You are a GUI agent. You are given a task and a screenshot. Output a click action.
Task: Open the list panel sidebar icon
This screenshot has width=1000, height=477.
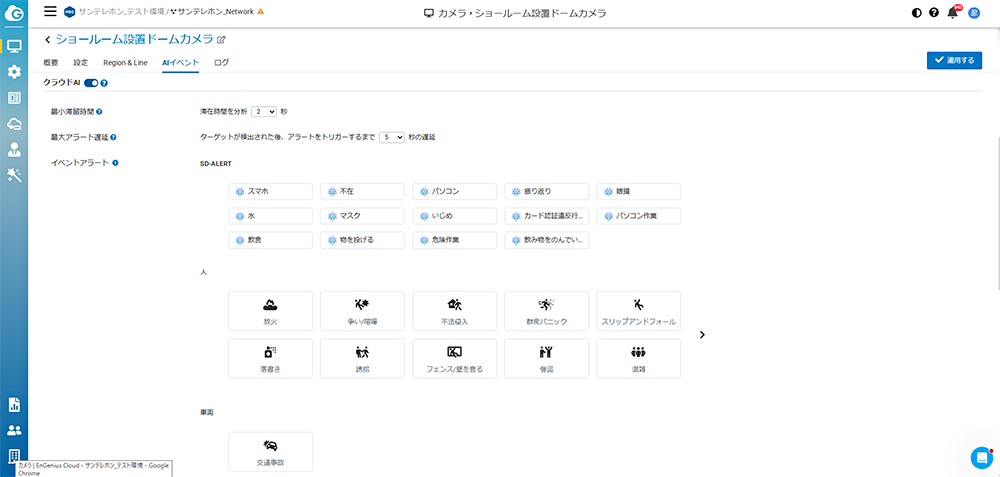coord(14,98)
